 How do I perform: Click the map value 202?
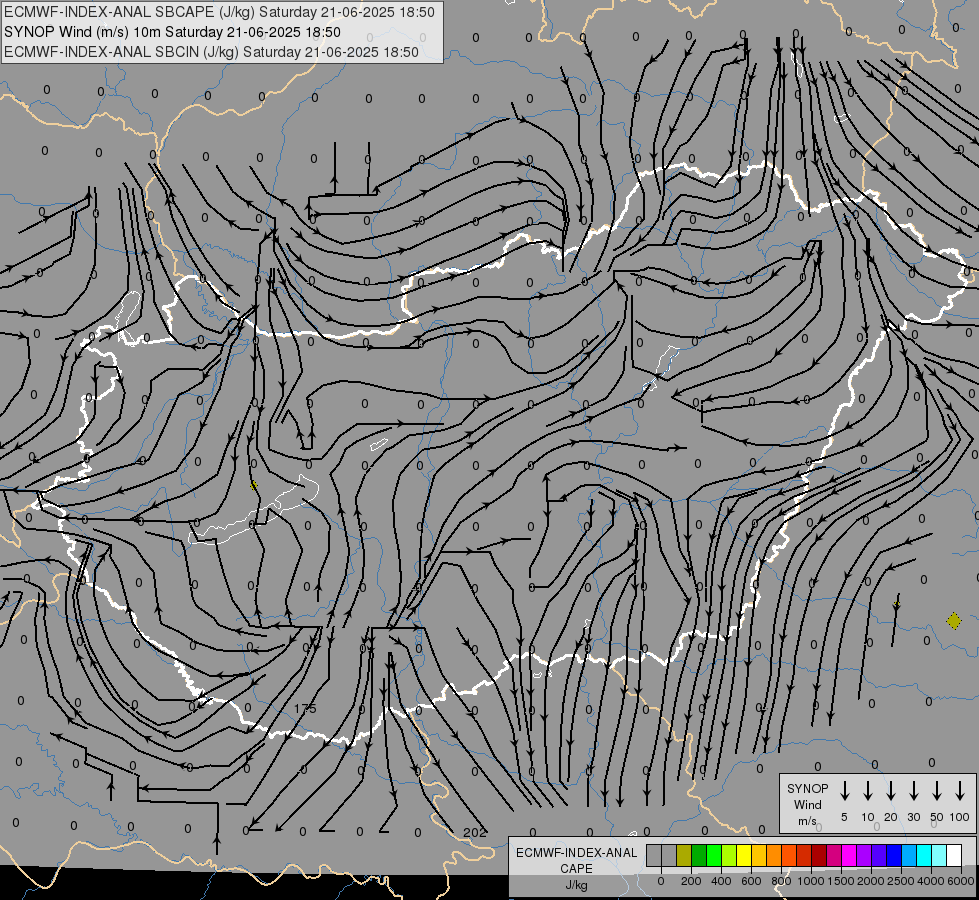pyautogui.click(x=475, y=832)
